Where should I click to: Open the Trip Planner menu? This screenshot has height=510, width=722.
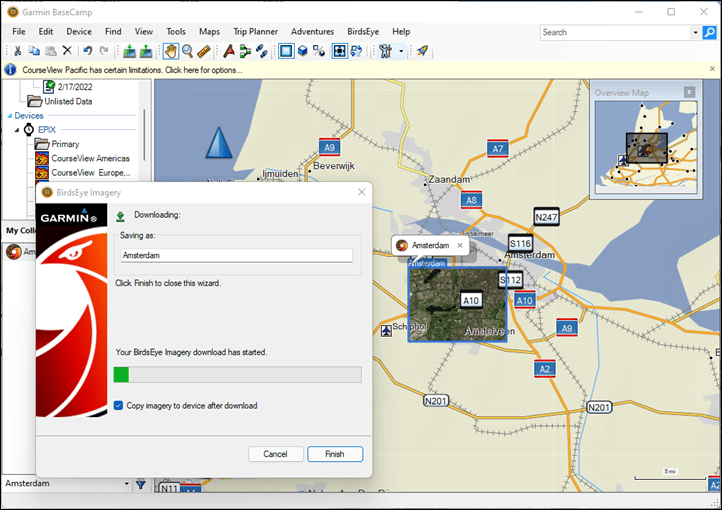coord(256,32)
